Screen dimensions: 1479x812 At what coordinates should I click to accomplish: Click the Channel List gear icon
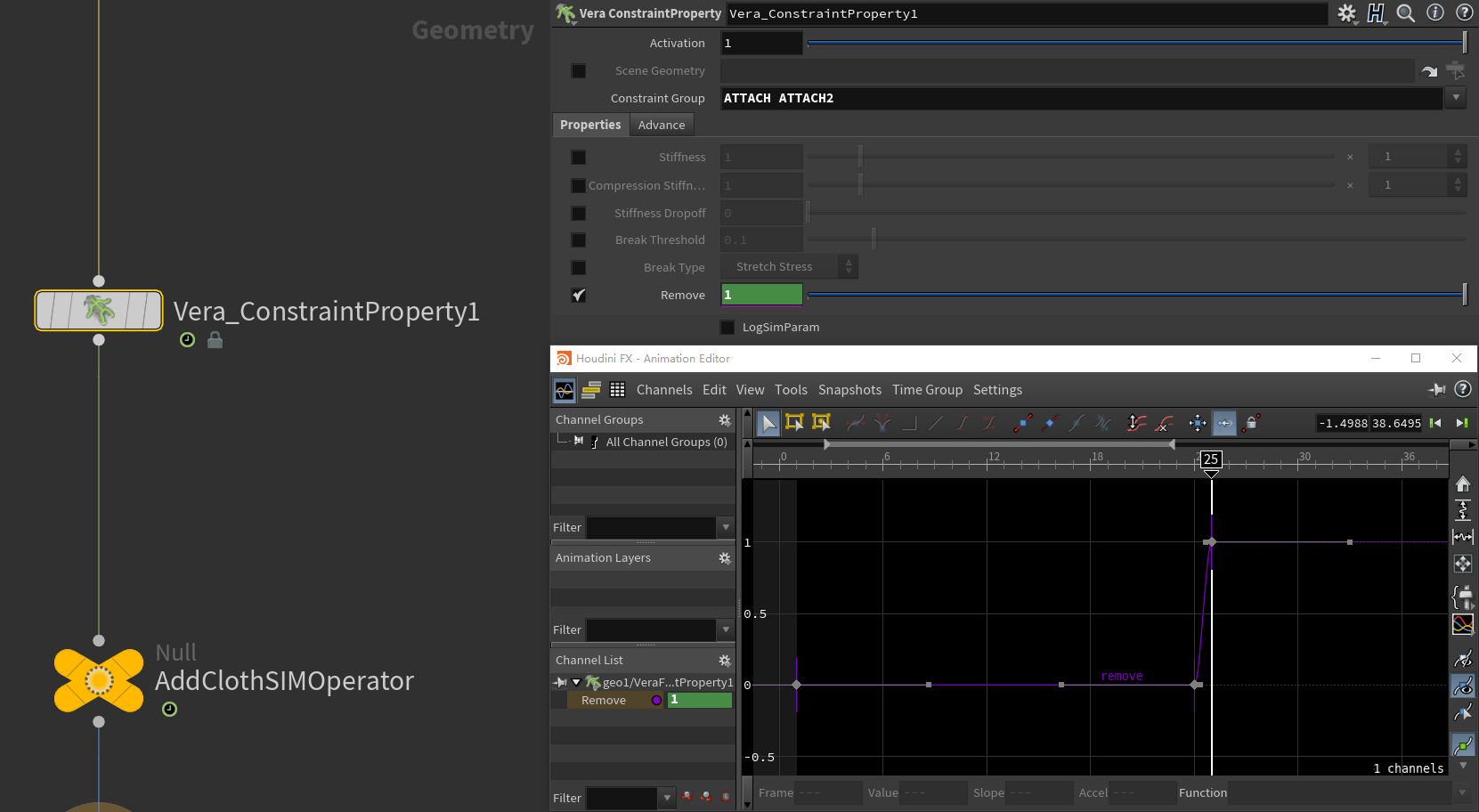(725, 661)
